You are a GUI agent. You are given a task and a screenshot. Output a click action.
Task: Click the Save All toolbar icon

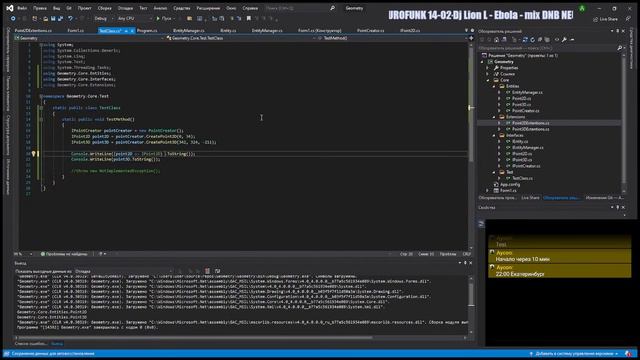[60, 19]
